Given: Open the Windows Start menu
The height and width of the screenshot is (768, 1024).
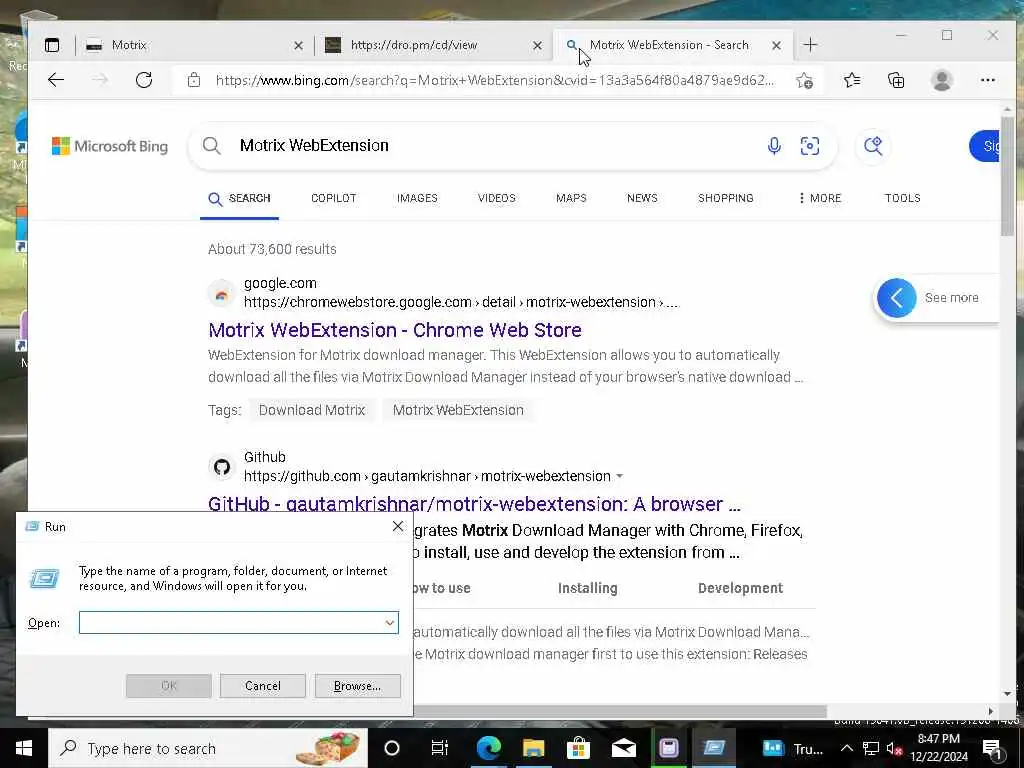Looking at the screenshot, I should pyautogui.click(x=24, y=748).
